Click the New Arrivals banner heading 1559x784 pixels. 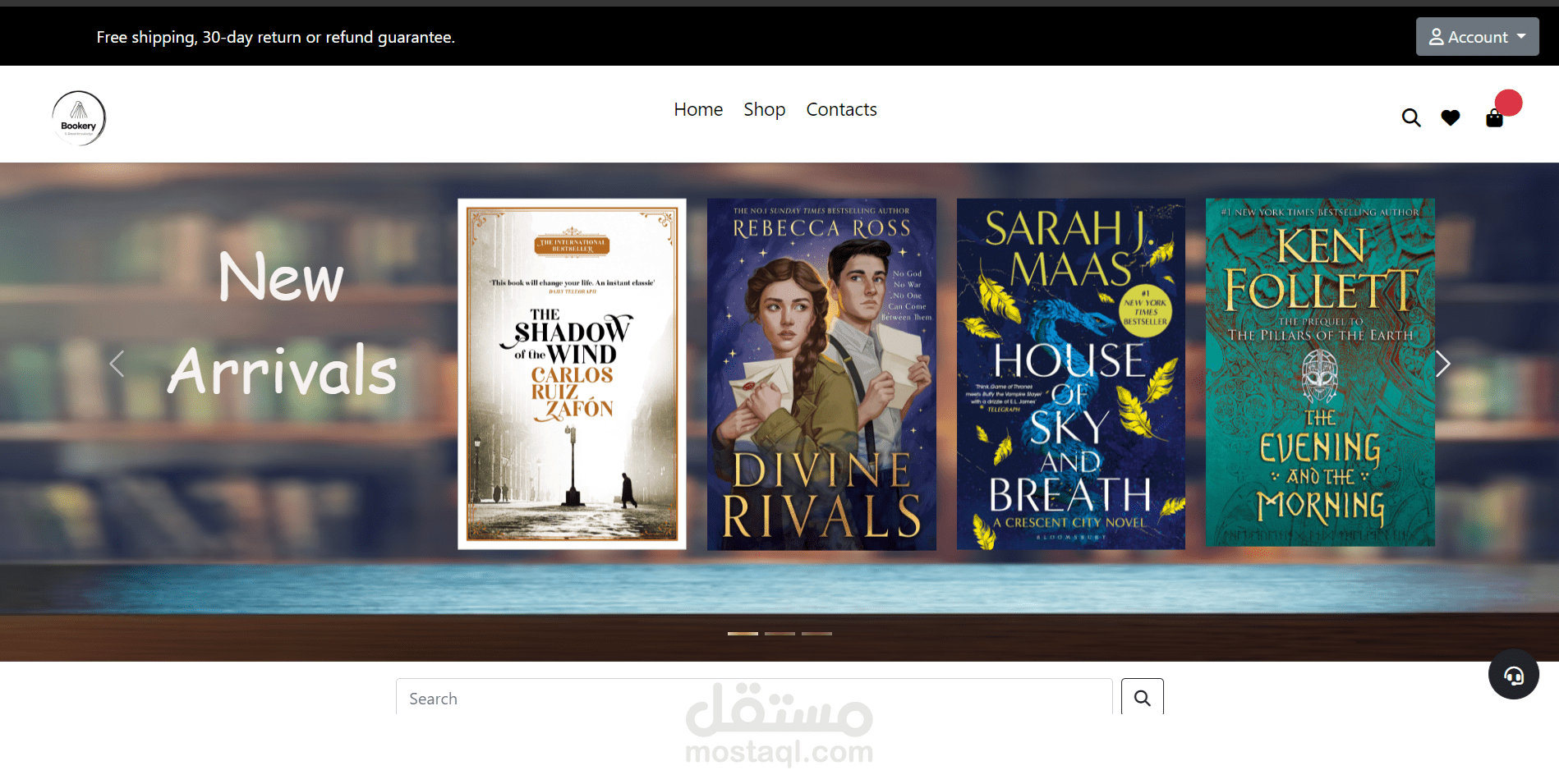tap(282, 323)
